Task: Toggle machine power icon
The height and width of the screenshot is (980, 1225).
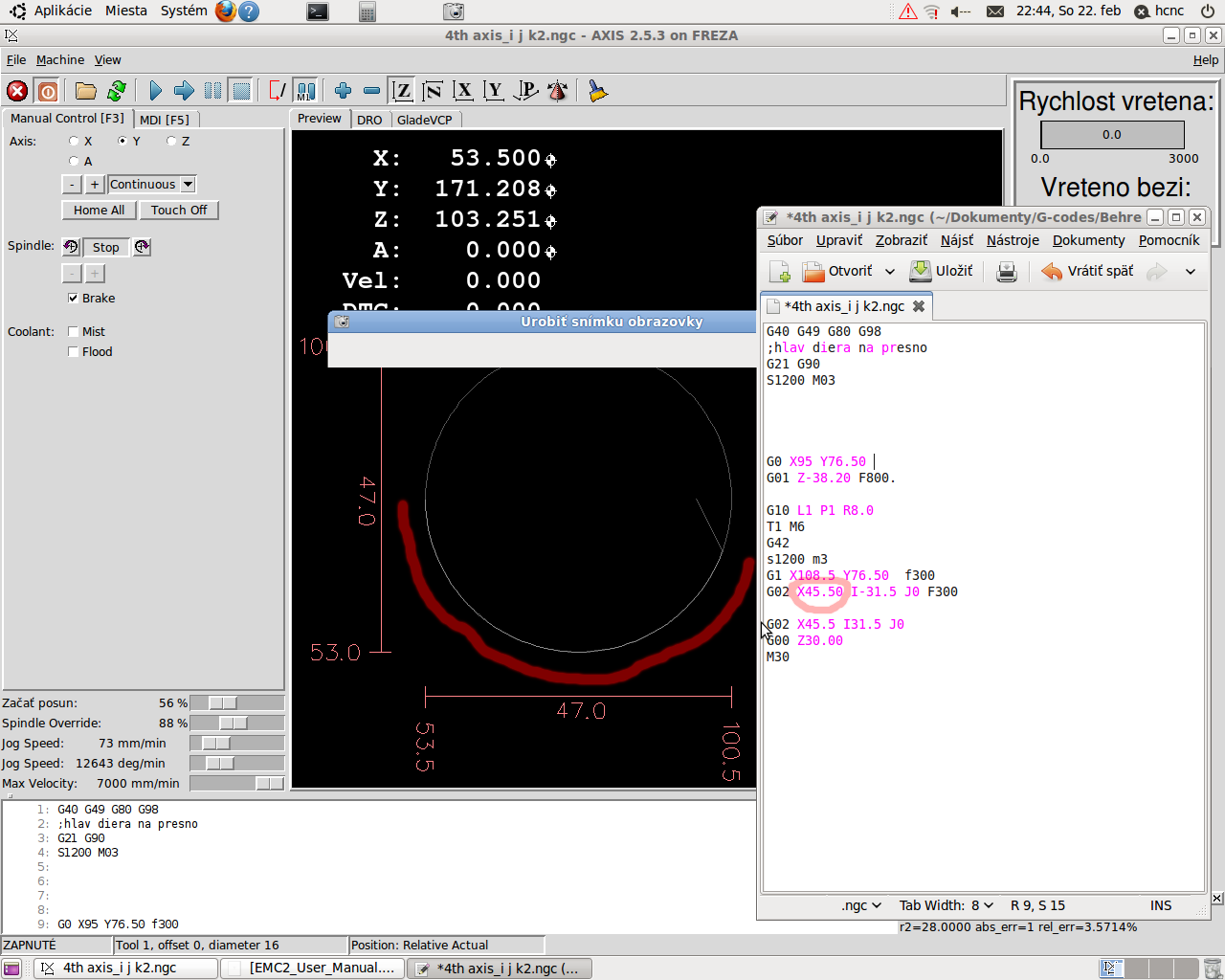Action: (48, 91)
